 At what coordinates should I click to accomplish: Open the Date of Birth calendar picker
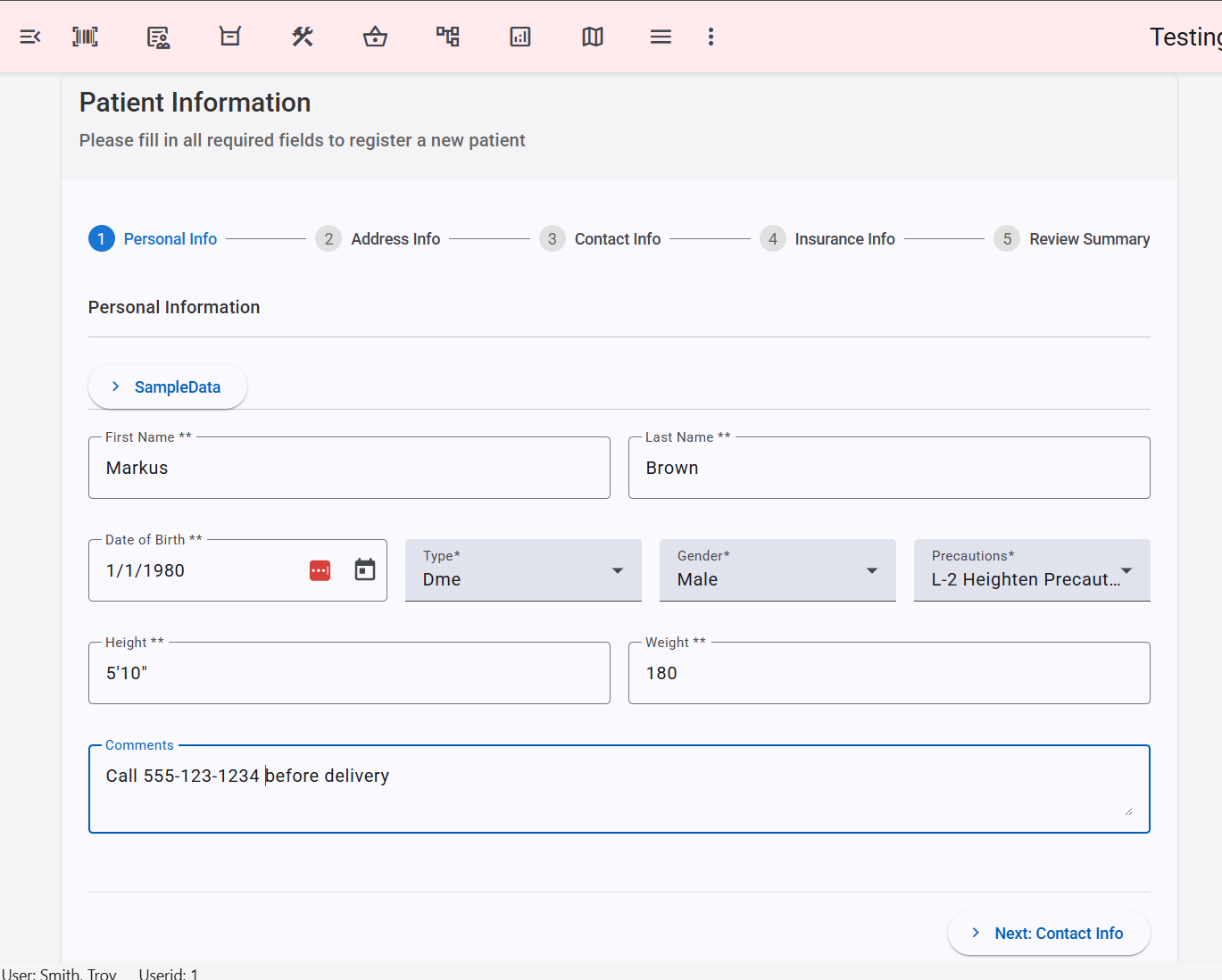point(365,570)
